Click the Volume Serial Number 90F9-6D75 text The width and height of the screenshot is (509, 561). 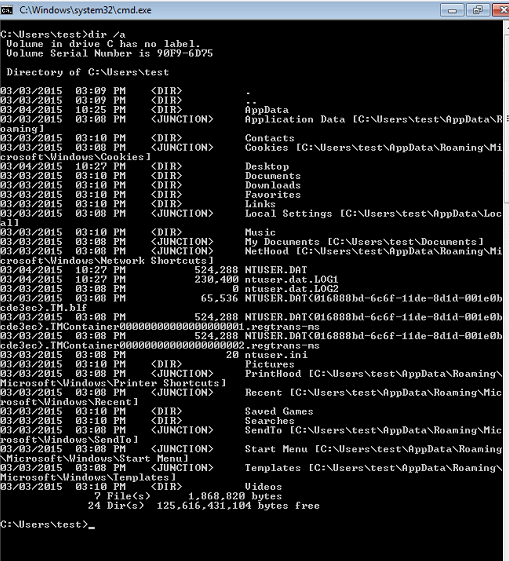[x=110, y=53]
